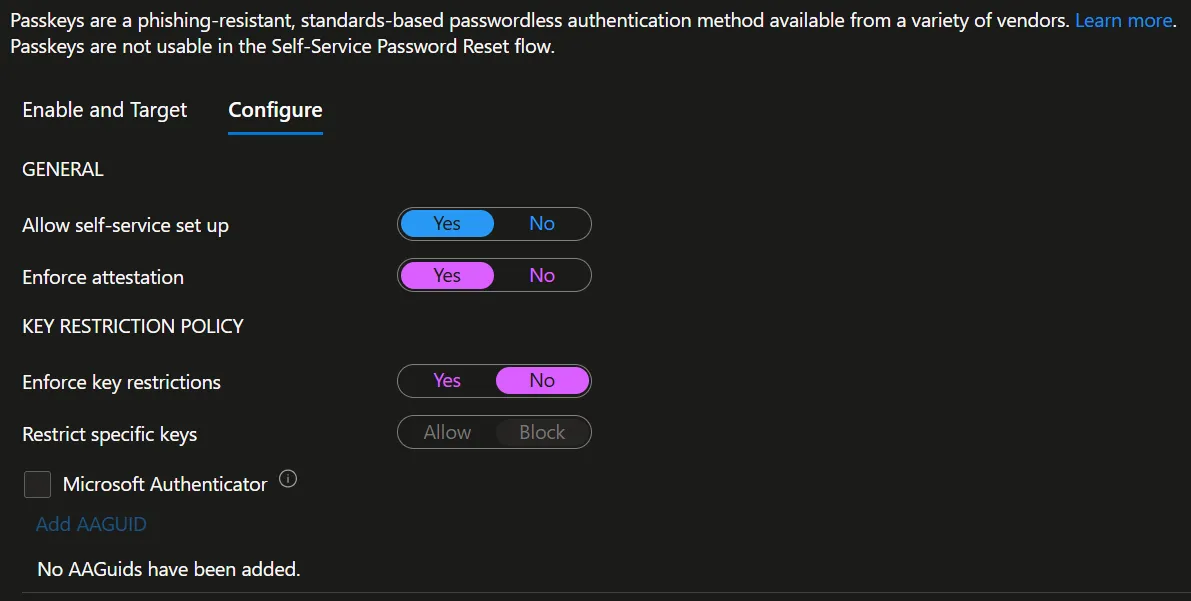Open the Learn more link
The image size is (1191, 601).
coord(1122,20)
